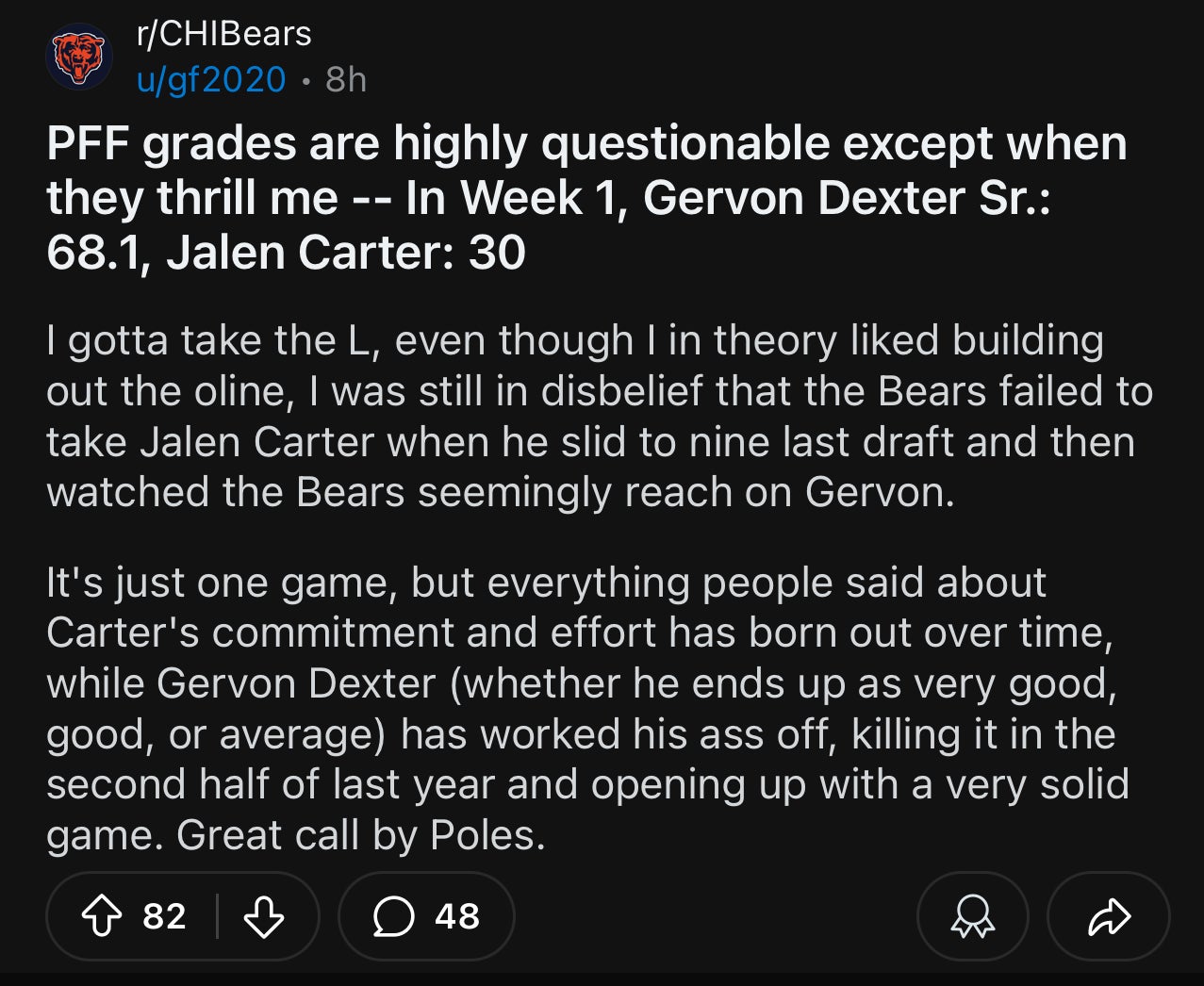Upvote the post with the up arrow icon
1204x986 pixels.
(x=103, y=915)
